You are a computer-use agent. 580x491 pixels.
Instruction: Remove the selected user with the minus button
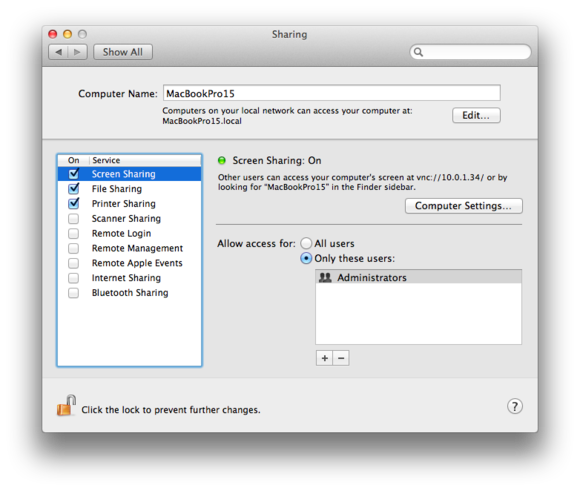341,358
